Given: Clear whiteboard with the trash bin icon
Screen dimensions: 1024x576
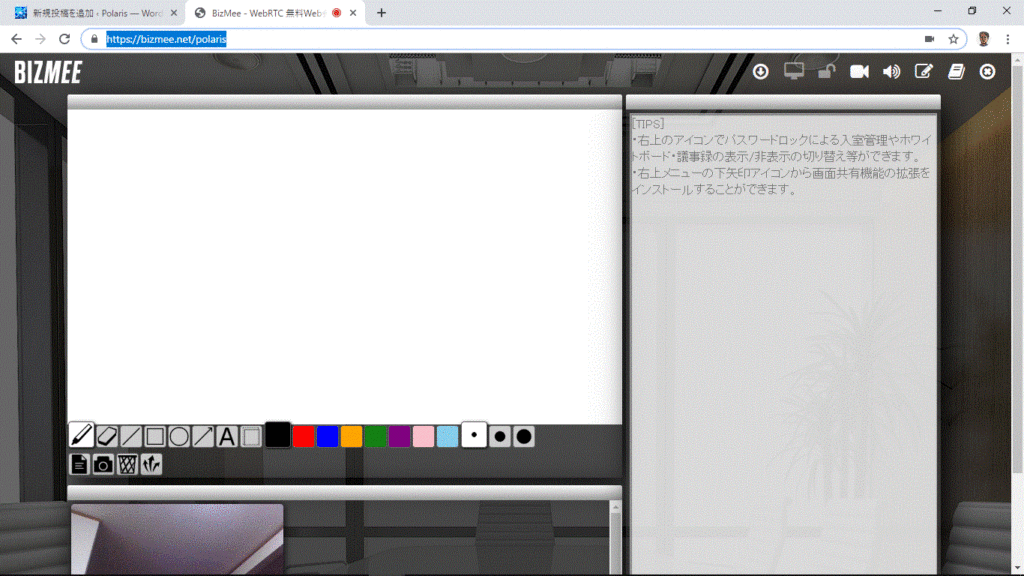Looking at the screenshot, I should click(x=127, y=464).
